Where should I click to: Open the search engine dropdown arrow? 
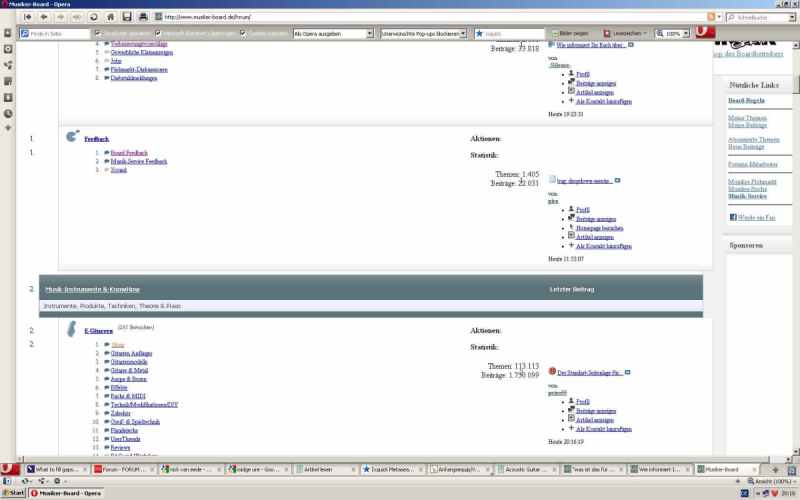pos(792,17)
